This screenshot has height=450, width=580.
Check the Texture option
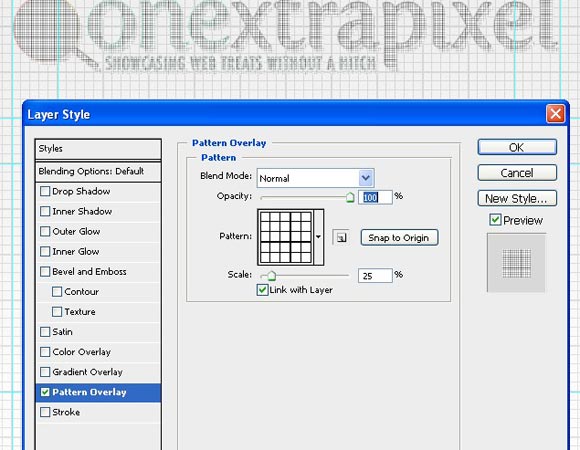click(x=57, y=312)
